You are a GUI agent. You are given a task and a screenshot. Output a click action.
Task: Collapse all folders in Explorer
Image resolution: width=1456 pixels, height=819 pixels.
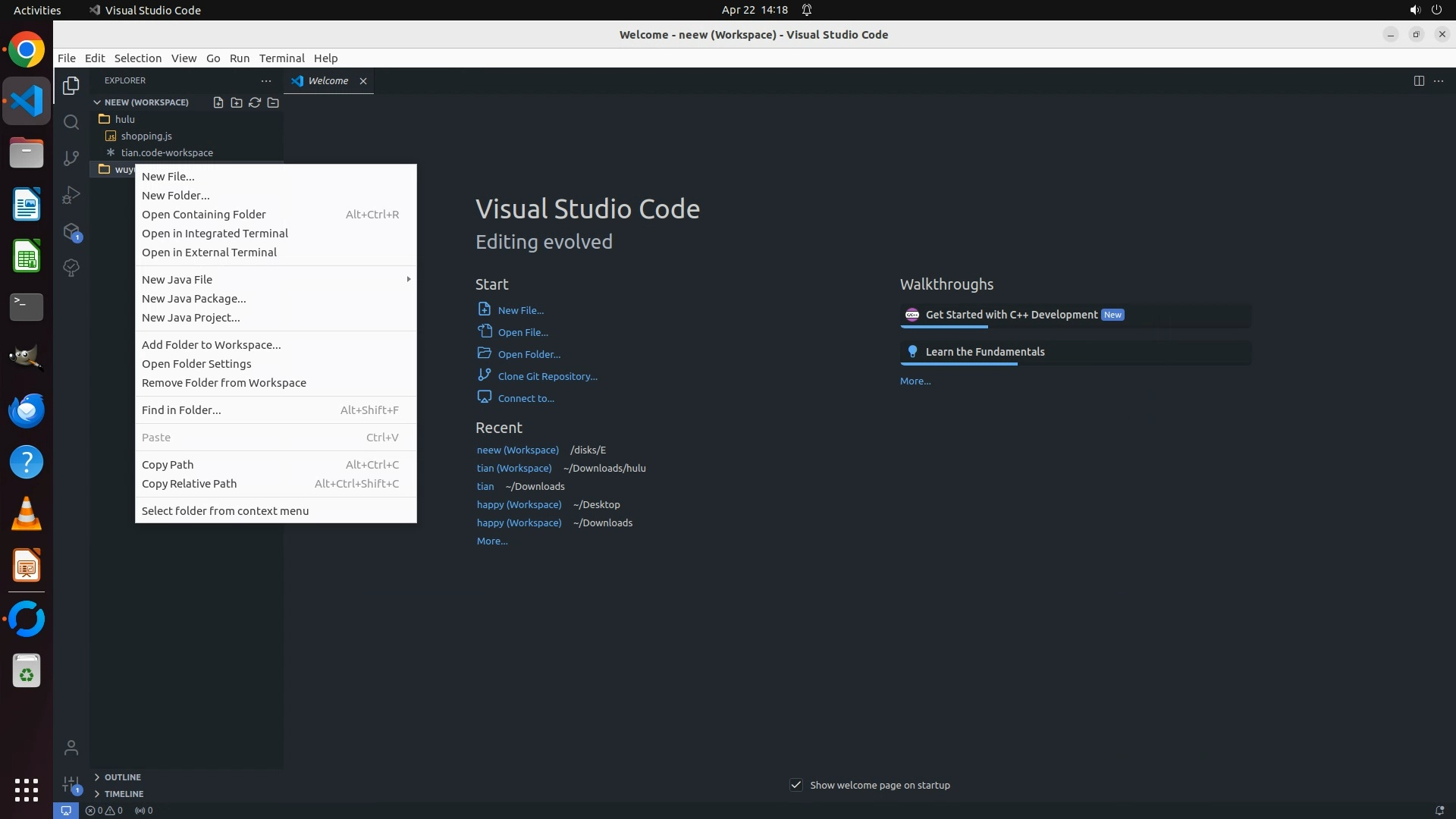pos(273,102)
